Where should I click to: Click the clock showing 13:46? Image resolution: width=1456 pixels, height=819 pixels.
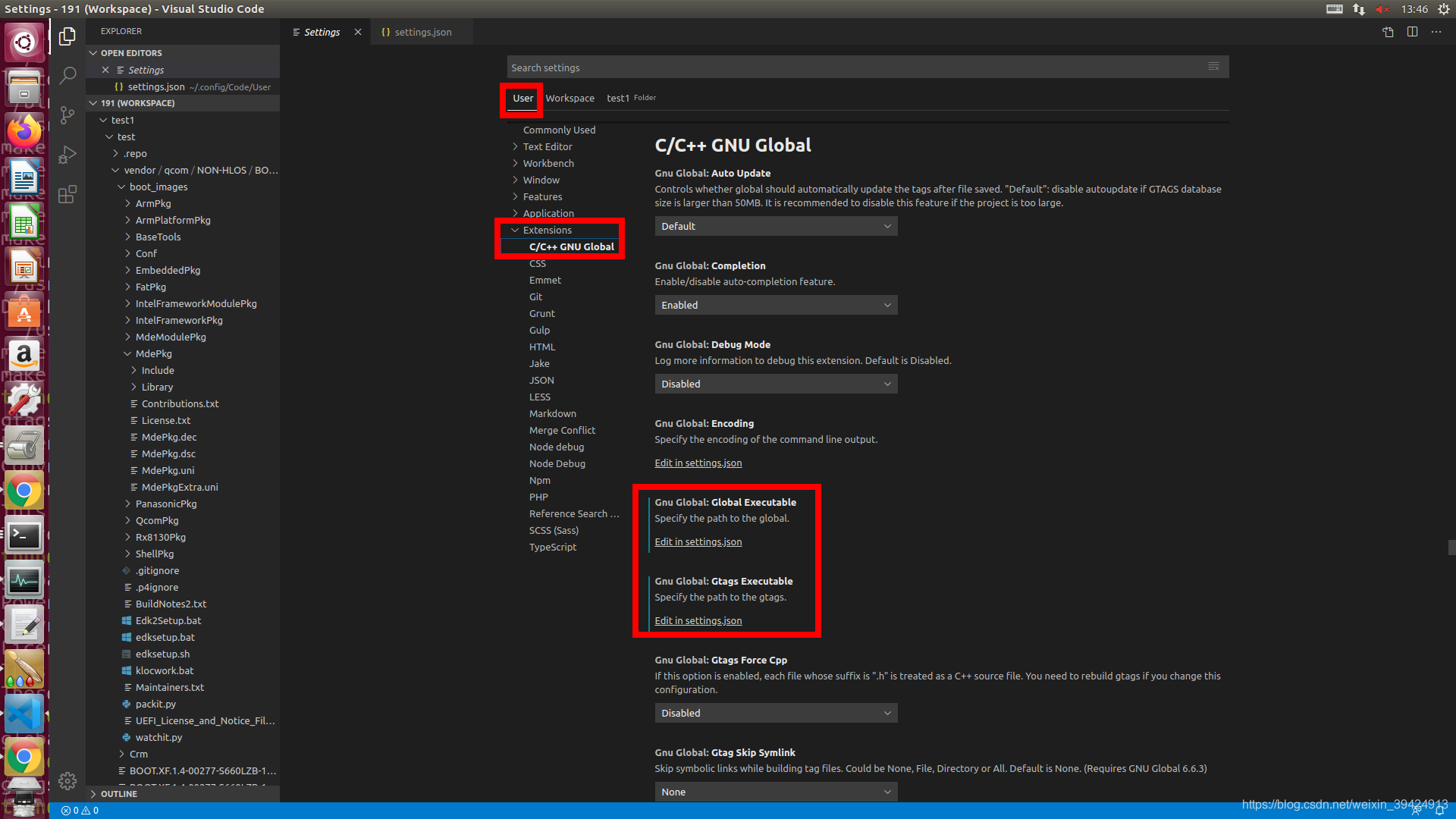[x=1414, y=9]
